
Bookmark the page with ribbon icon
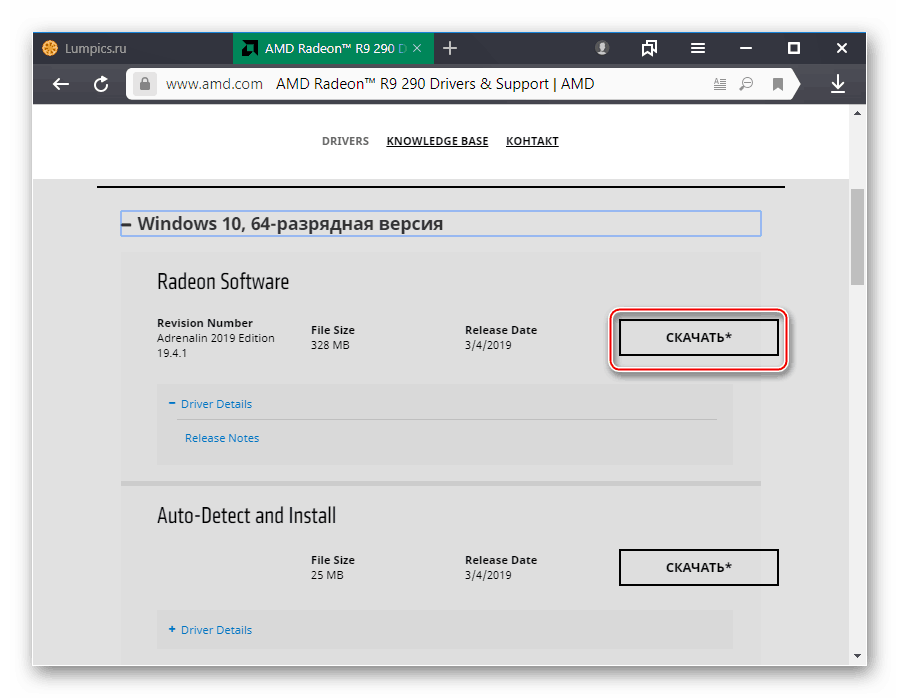coord(777,84)
